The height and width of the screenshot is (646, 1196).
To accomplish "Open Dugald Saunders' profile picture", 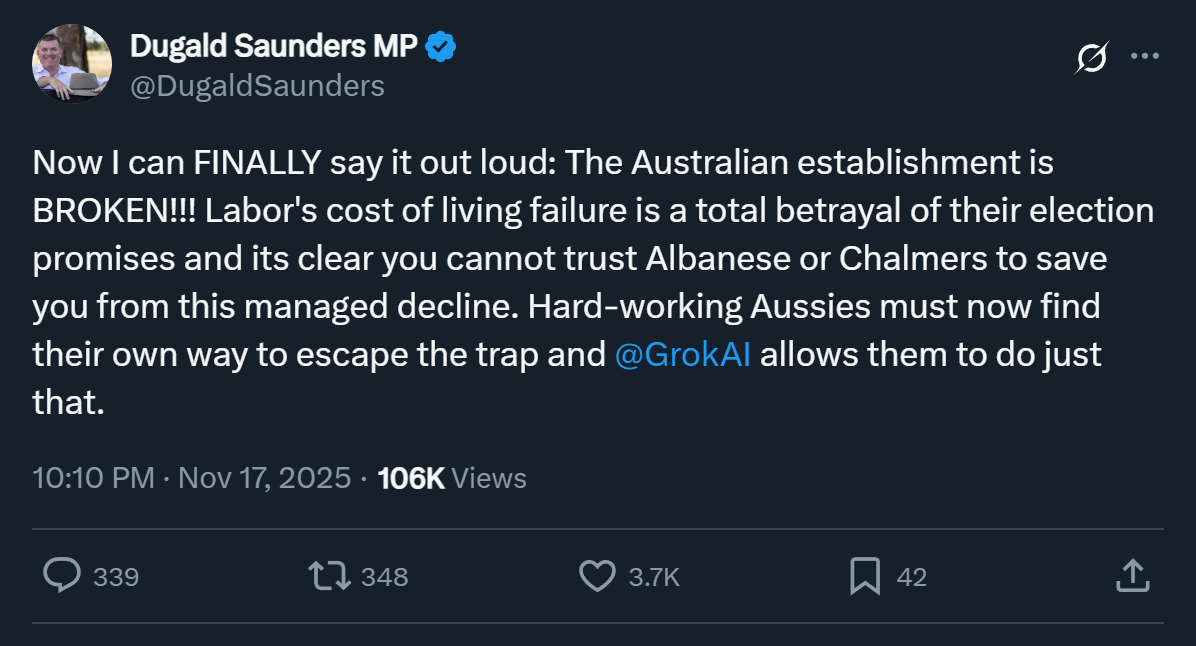I will 71,64.
